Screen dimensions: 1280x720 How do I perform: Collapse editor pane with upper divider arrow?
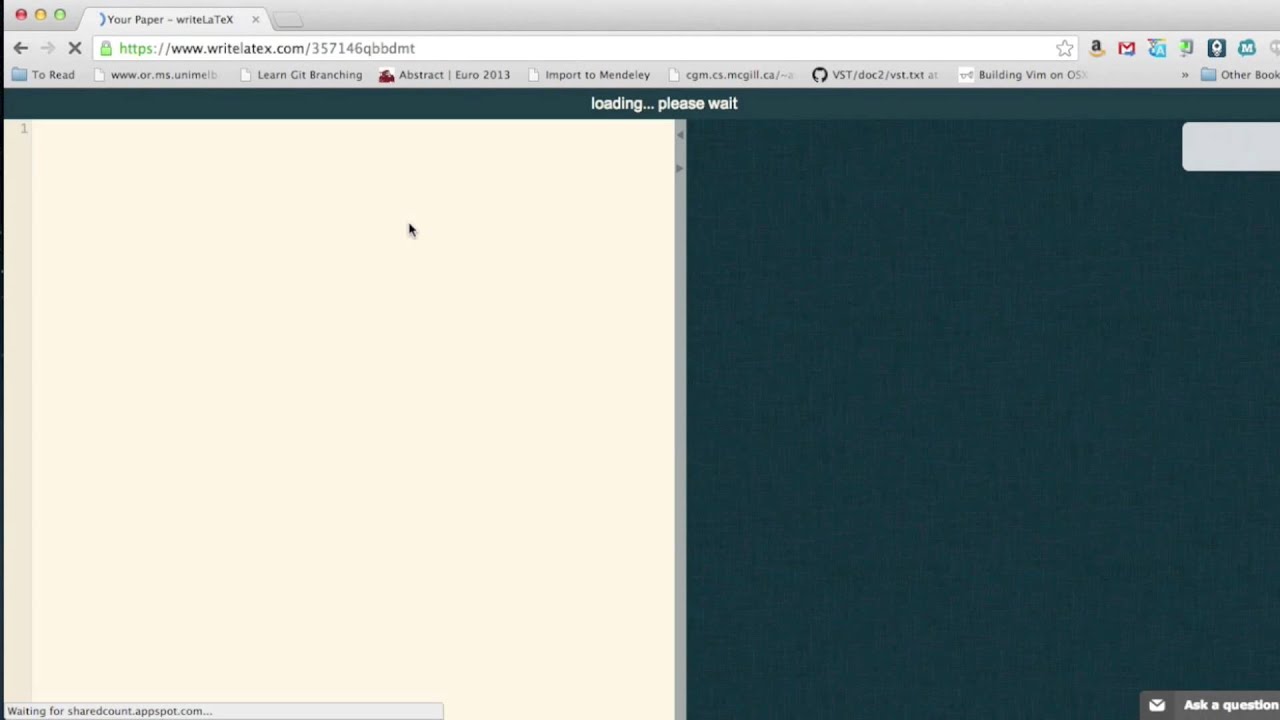[680, 134]
